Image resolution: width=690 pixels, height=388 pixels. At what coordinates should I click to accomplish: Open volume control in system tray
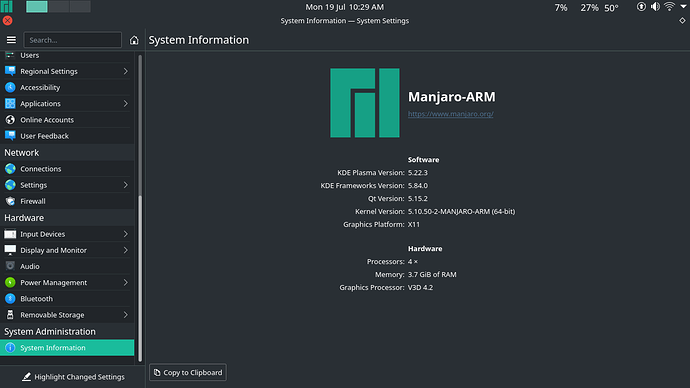pos(655,7)
